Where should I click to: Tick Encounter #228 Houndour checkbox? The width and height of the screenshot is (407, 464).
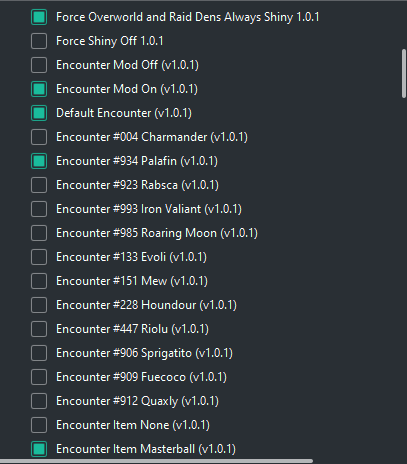tap(39, 305)
